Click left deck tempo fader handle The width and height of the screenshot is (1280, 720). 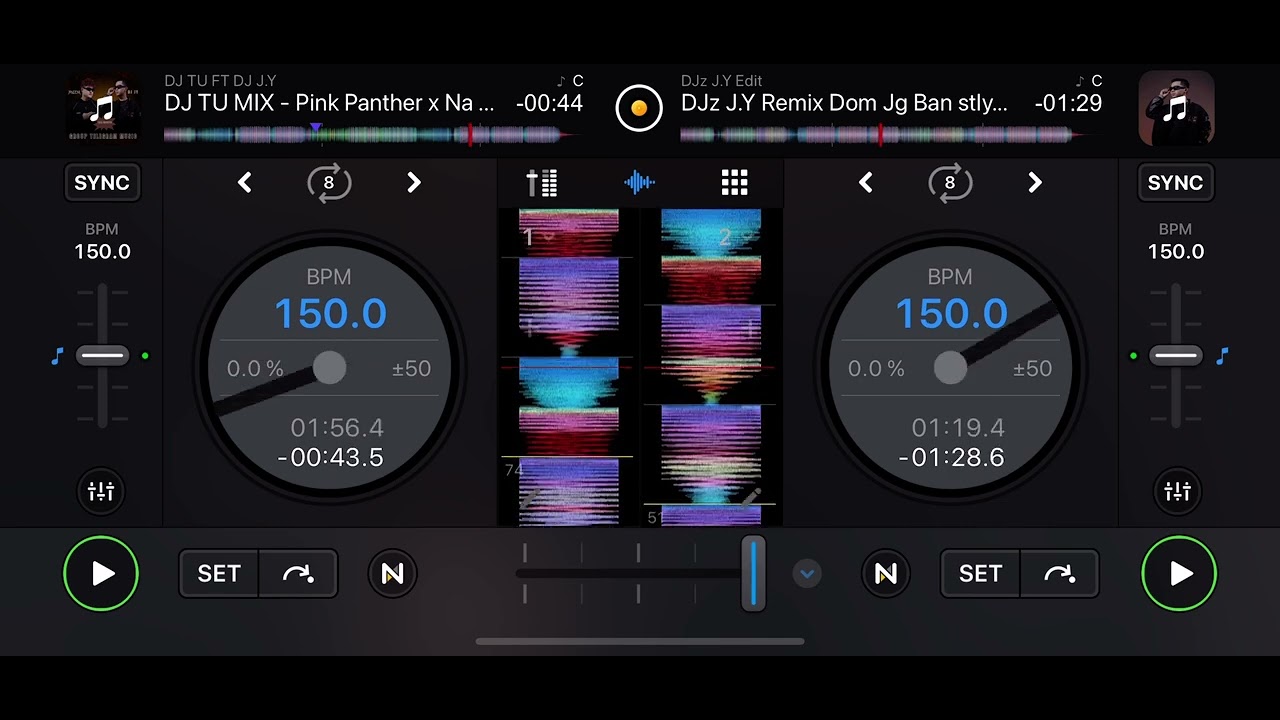[x=102, y=356]
